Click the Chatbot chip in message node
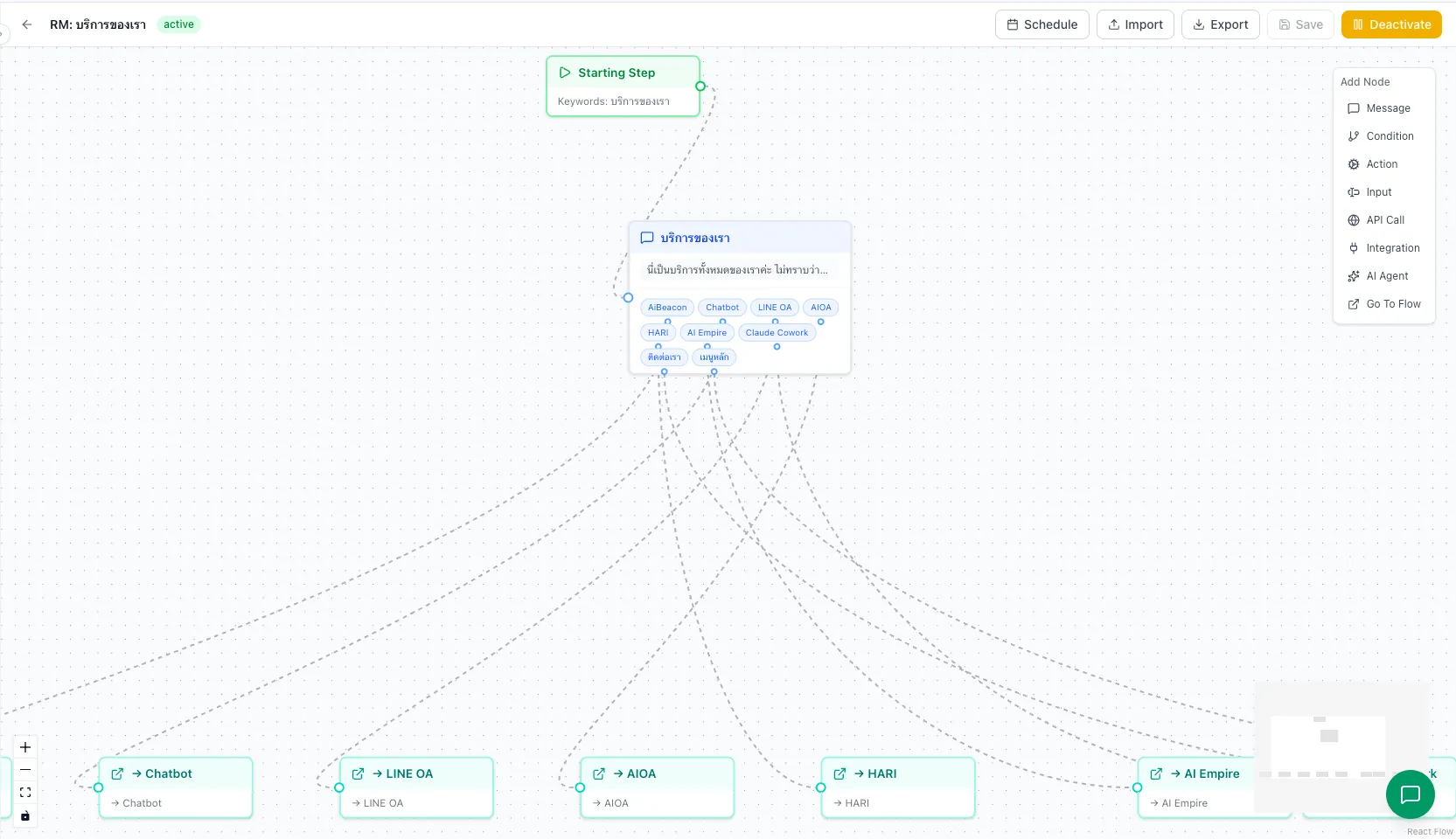 [722, 308]
